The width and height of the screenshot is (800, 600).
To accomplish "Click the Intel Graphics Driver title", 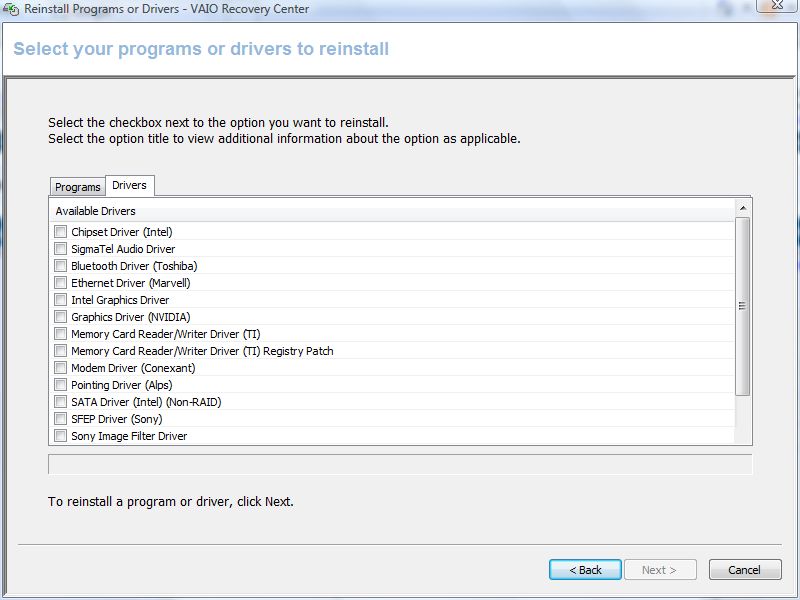I will (x=120, y=300).
